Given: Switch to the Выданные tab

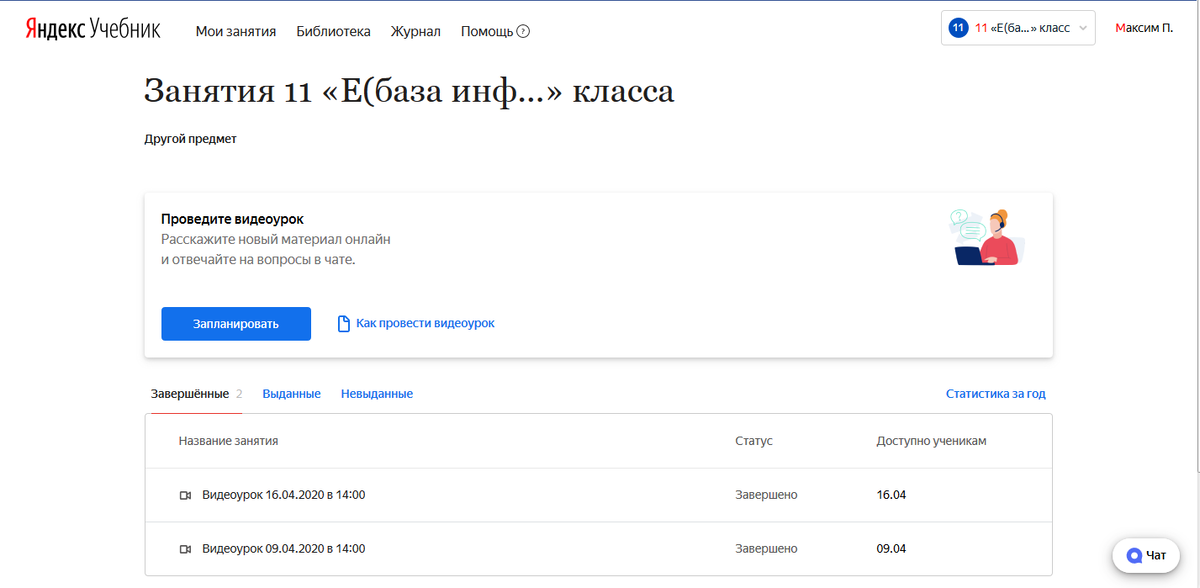Looking at the screenshot, I should (291, 393).
